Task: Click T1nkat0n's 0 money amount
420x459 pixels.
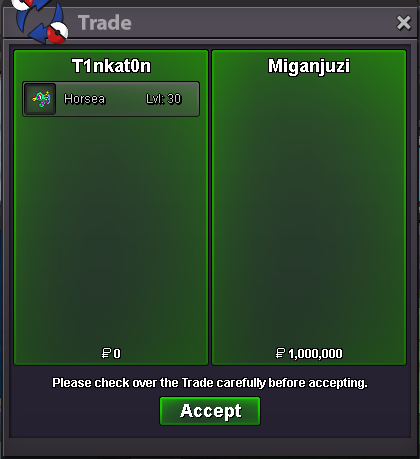Action: pyautogui.click(x=117, y=354)
